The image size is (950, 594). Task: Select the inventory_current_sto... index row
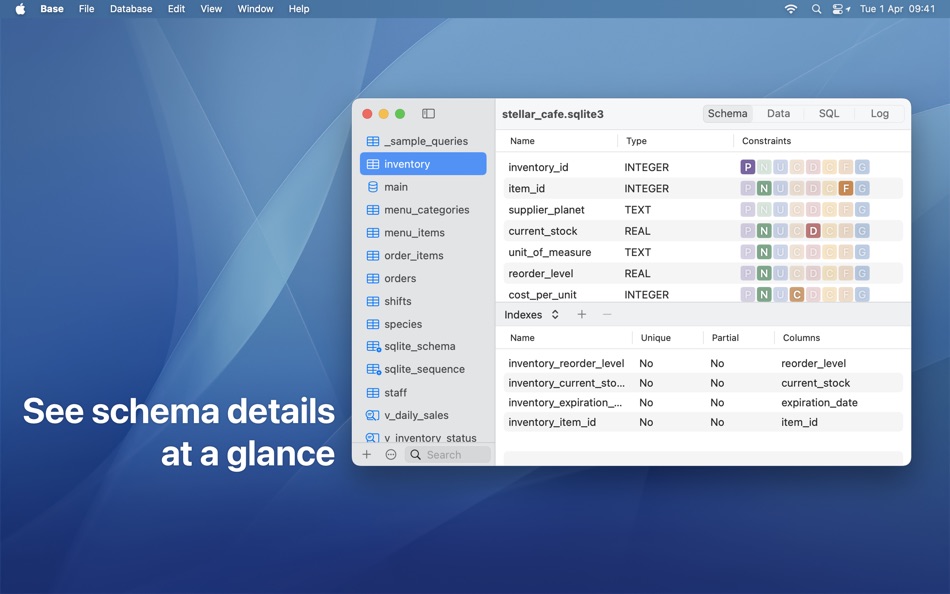pyautogui.click(x=703, y=383)
